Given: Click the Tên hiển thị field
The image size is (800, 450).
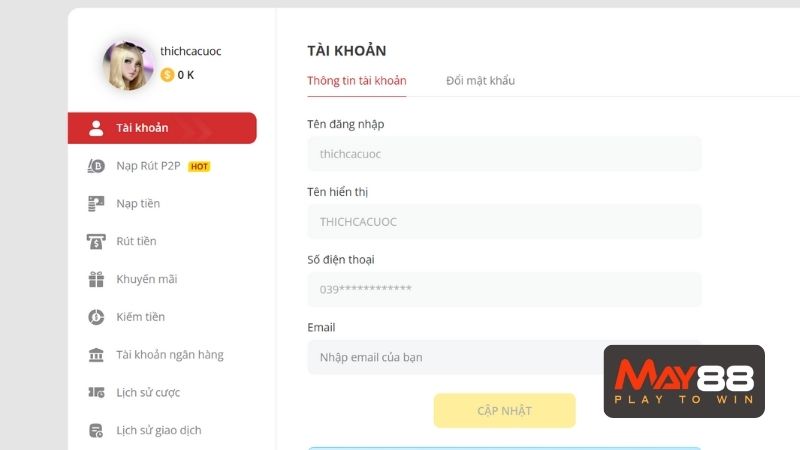Looking at the screenshot, I should coord(504,221).
